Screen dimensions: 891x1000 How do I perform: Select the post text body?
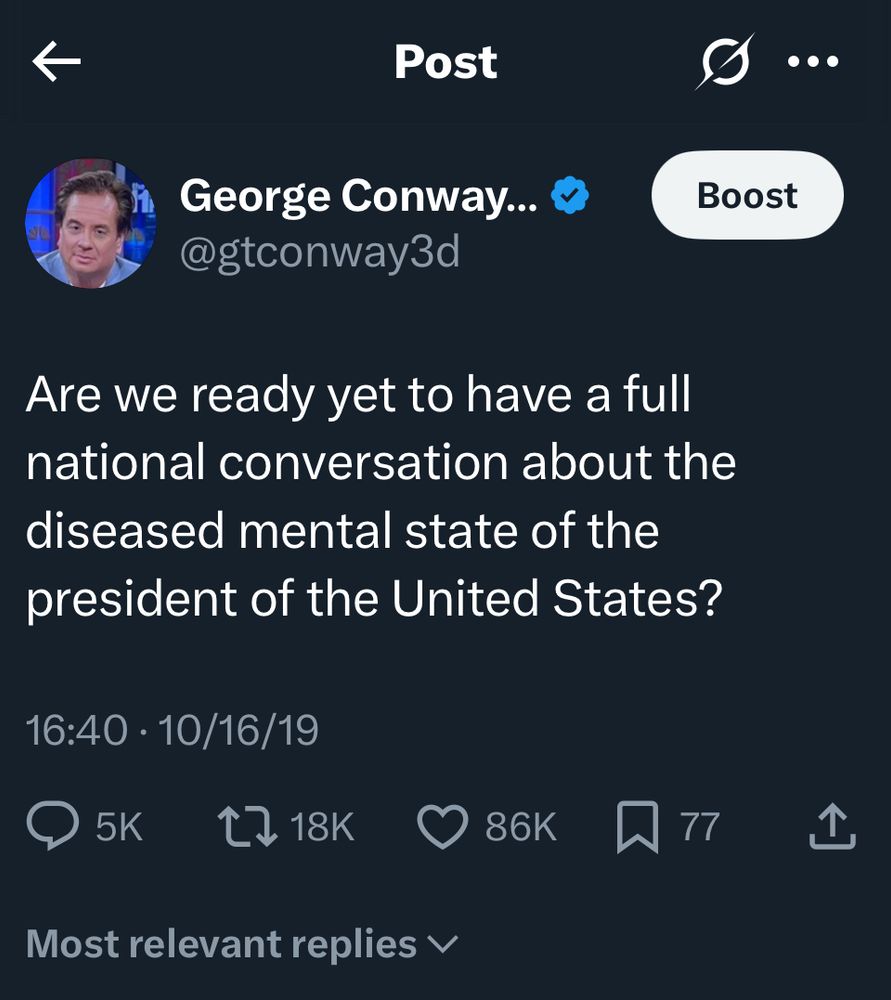click(381, 497)
